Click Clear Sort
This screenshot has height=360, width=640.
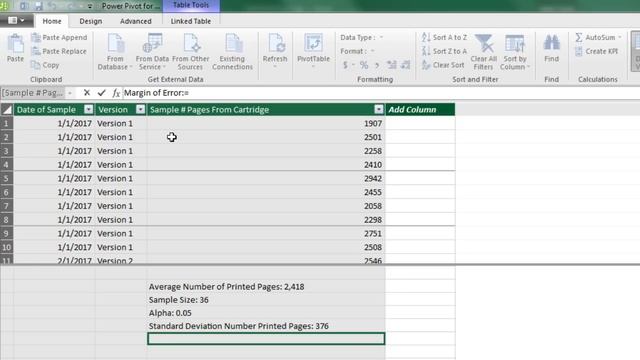pos(443,65)
